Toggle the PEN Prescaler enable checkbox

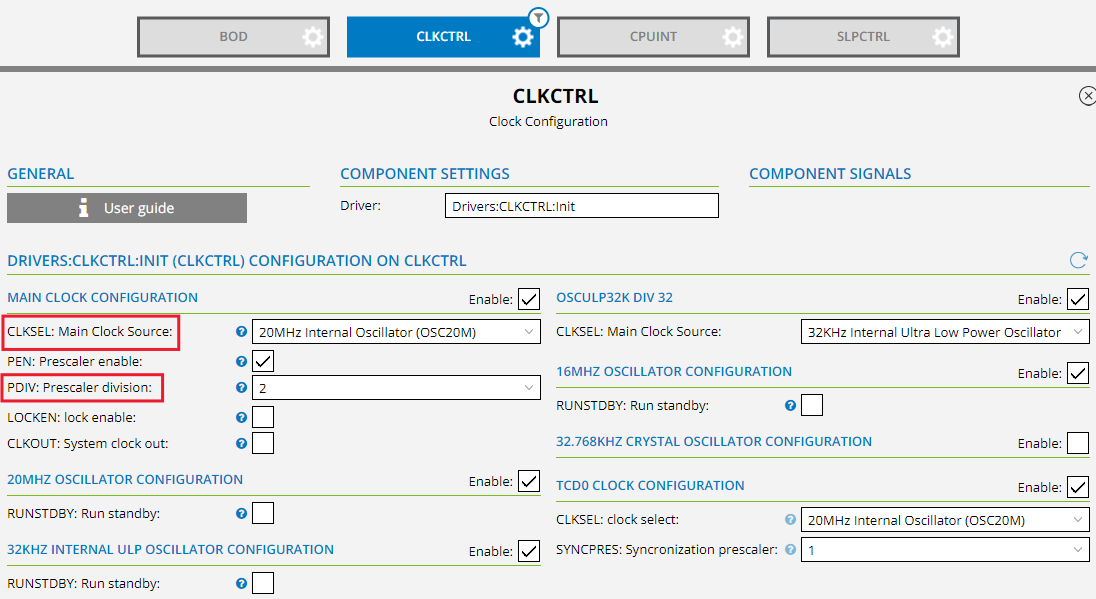point(262,361)
